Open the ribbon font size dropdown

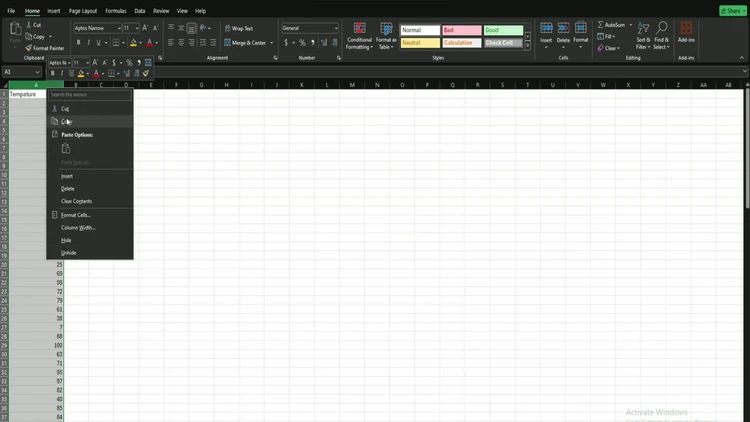pyautogui.click(x=137, y=28)
